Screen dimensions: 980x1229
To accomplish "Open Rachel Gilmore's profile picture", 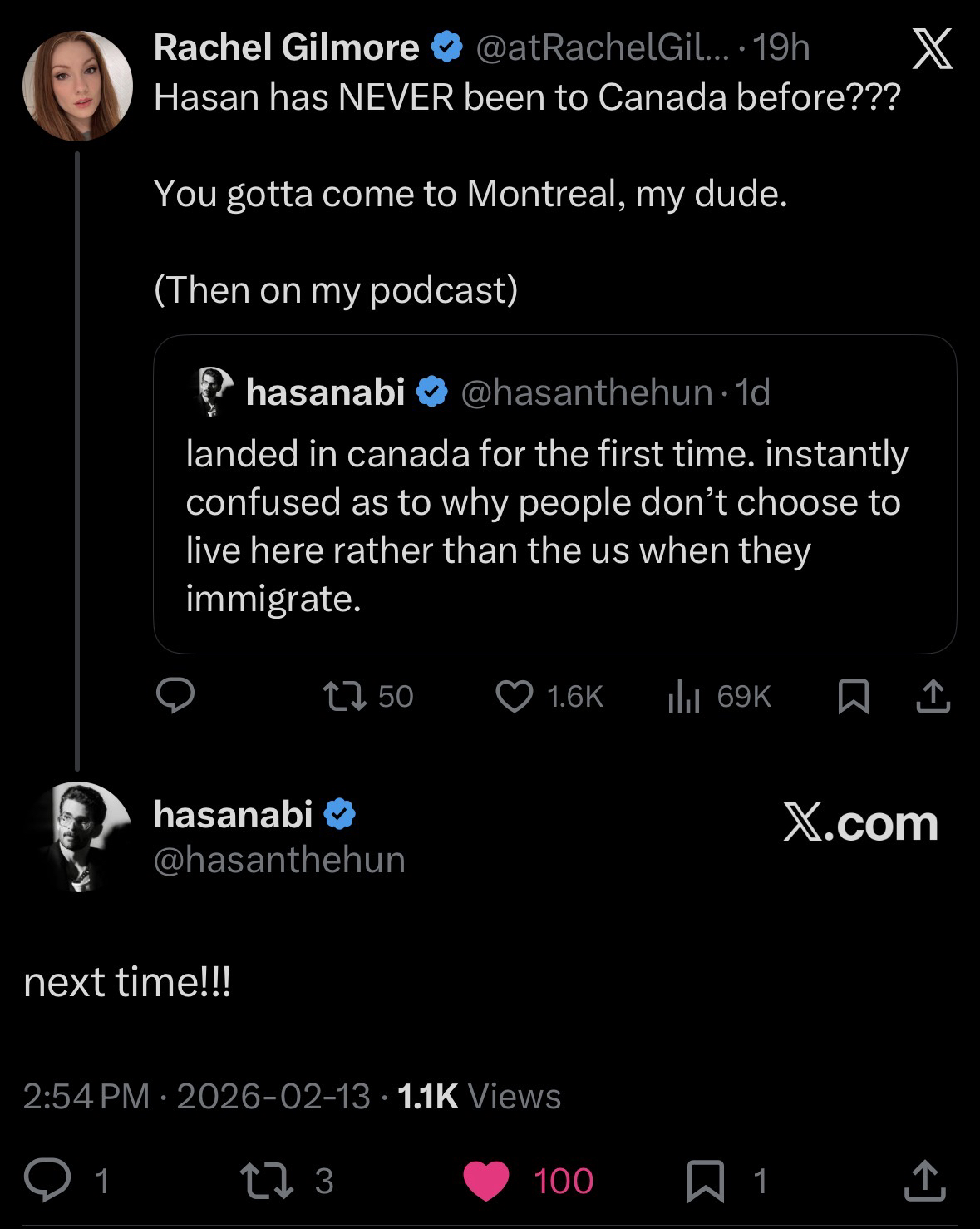I will [78, 86].
